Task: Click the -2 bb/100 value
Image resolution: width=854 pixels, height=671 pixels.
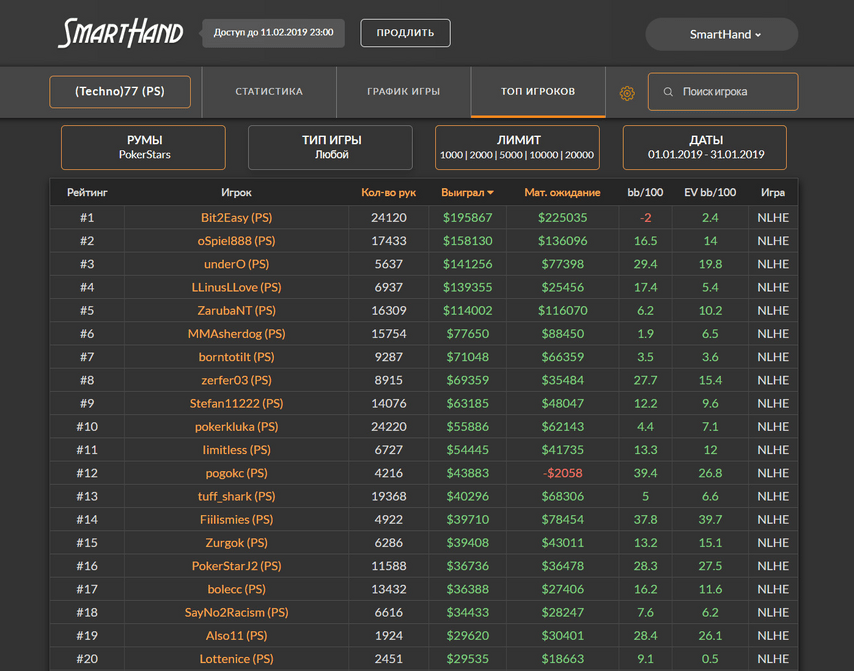Action: click(645, 218)
